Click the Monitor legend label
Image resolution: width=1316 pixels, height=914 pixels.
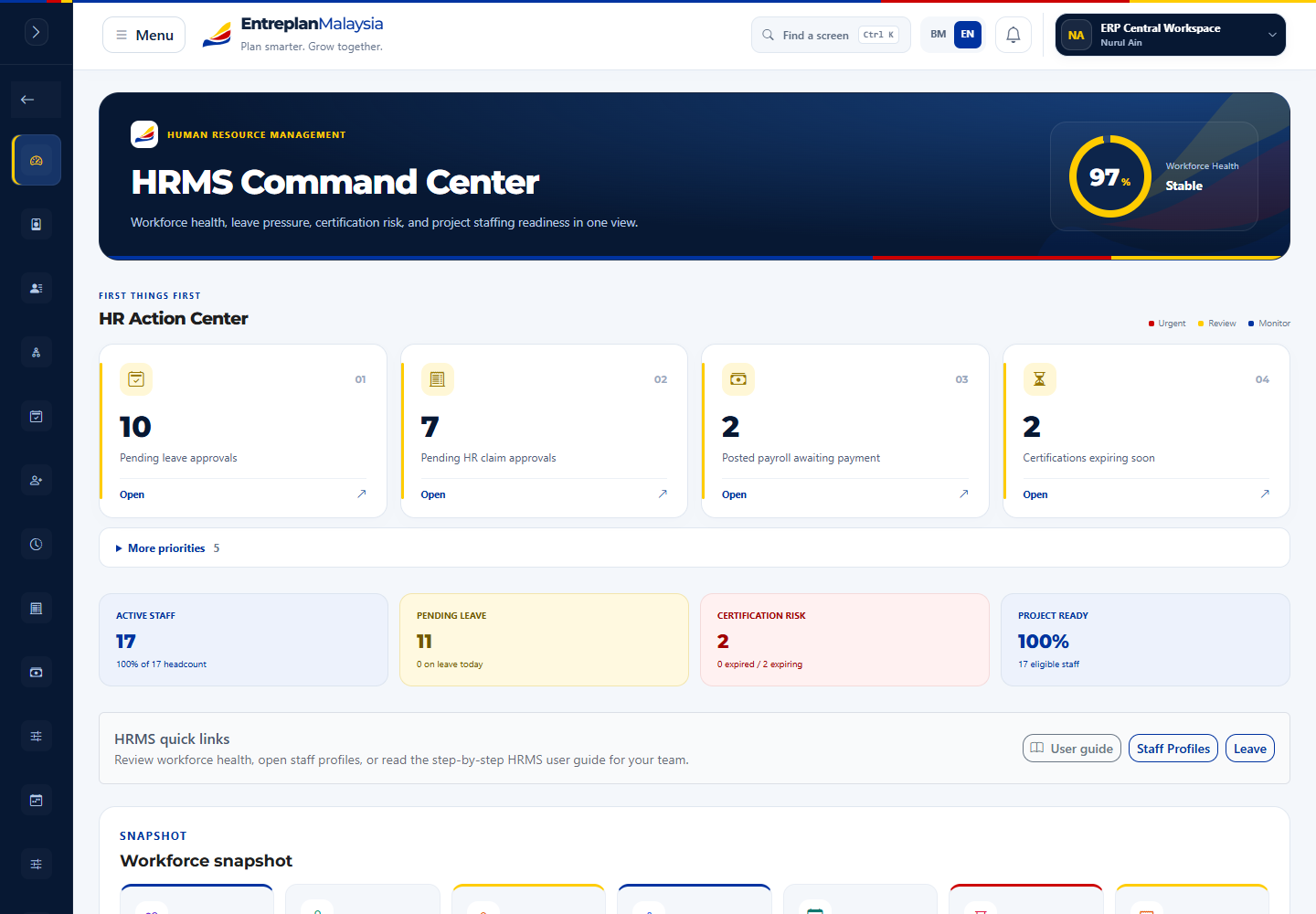click(x=1274, y=324)
